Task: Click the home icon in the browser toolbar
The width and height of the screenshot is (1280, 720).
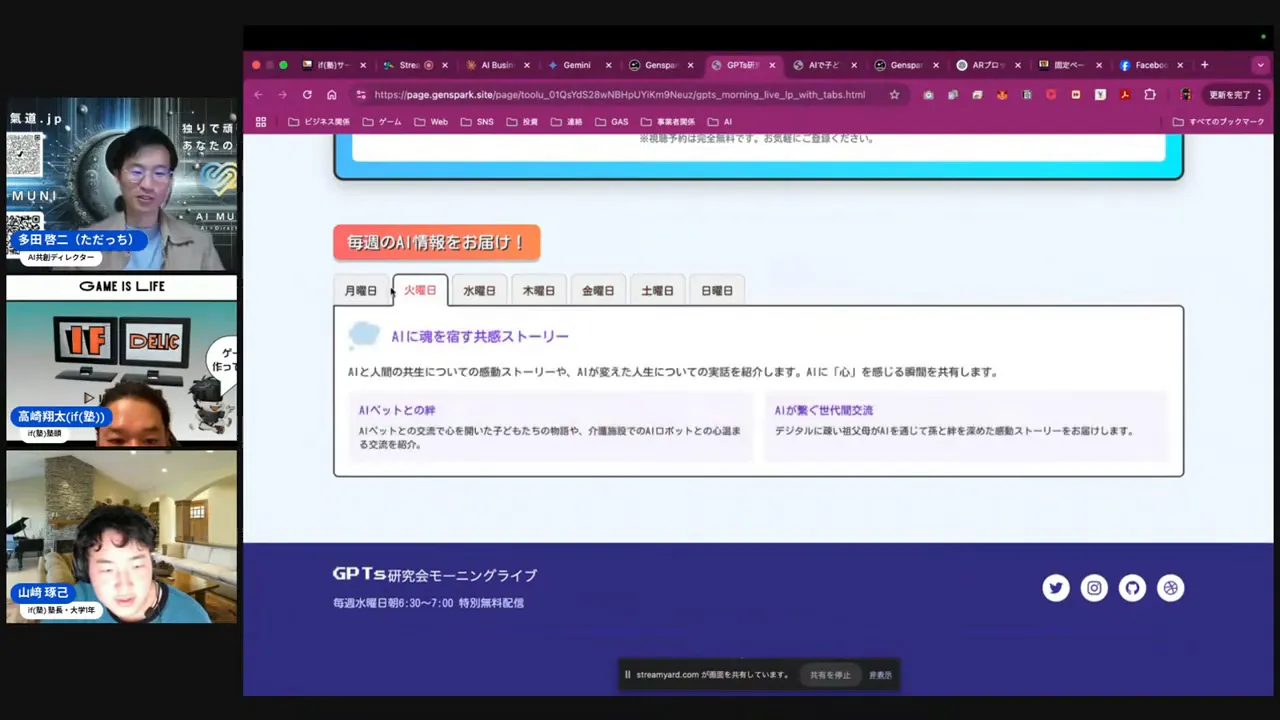Action: 331,94
